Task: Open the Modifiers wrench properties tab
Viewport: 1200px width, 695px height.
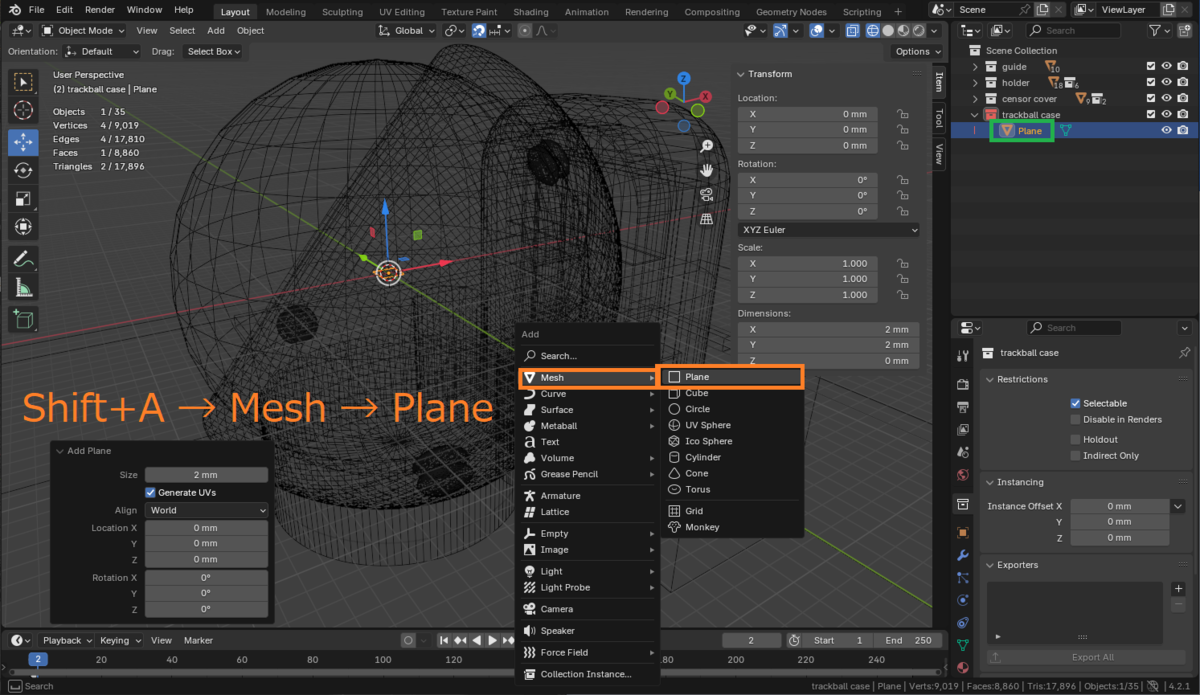Action: (963, 555)
